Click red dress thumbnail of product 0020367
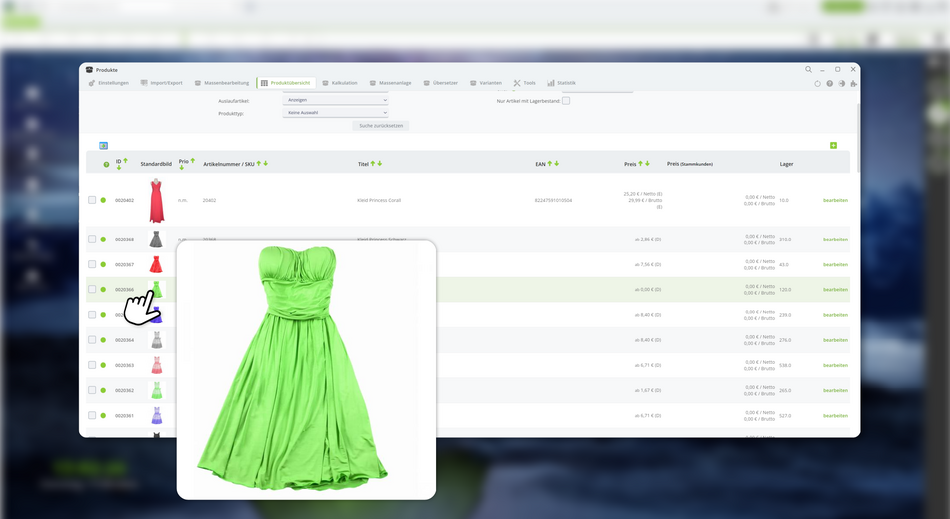950x519 pixels. [x=156, y=264]
